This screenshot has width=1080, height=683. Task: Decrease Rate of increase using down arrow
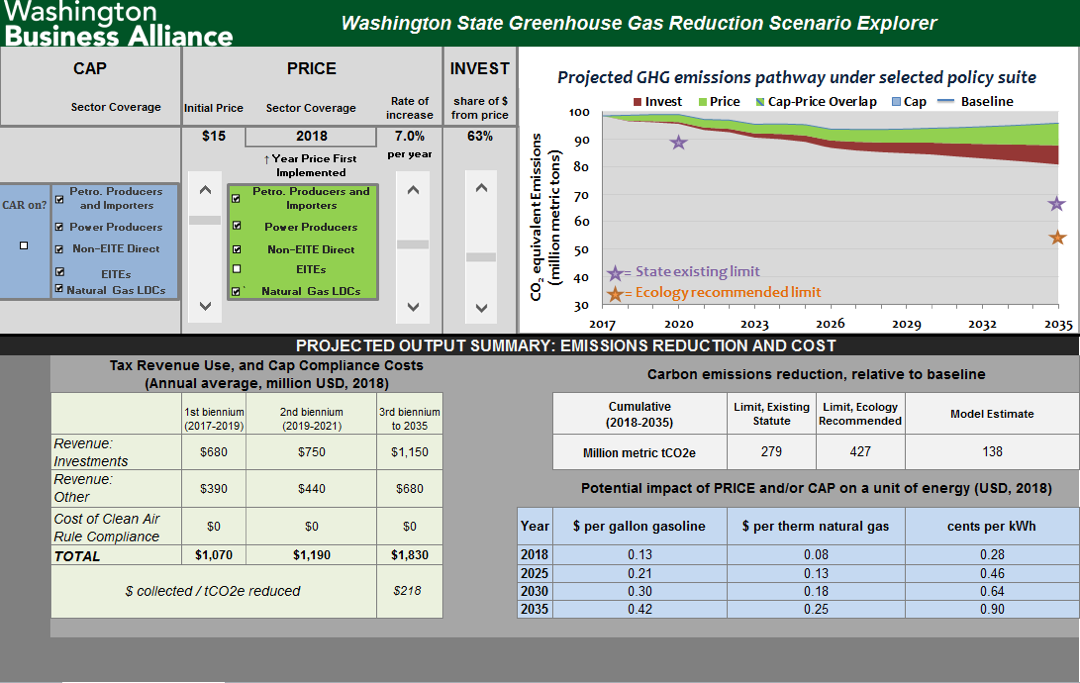tap(413, 307)
